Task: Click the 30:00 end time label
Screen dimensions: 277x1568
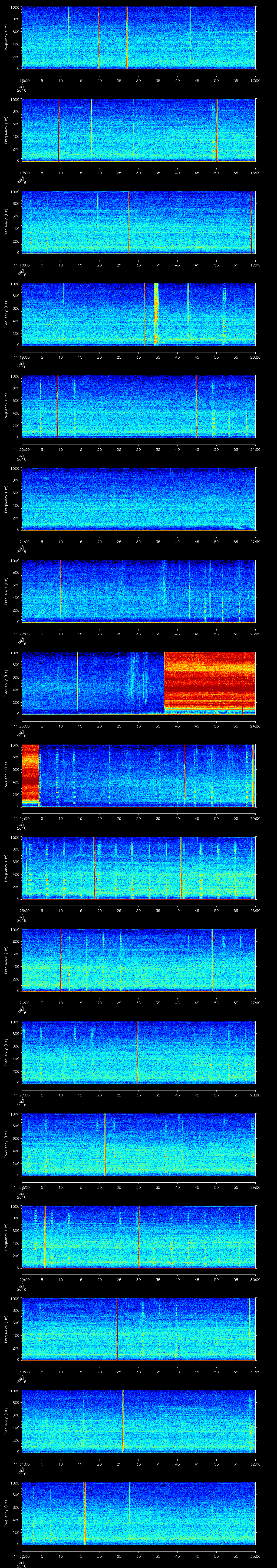Action: [x=255, y=1279]
